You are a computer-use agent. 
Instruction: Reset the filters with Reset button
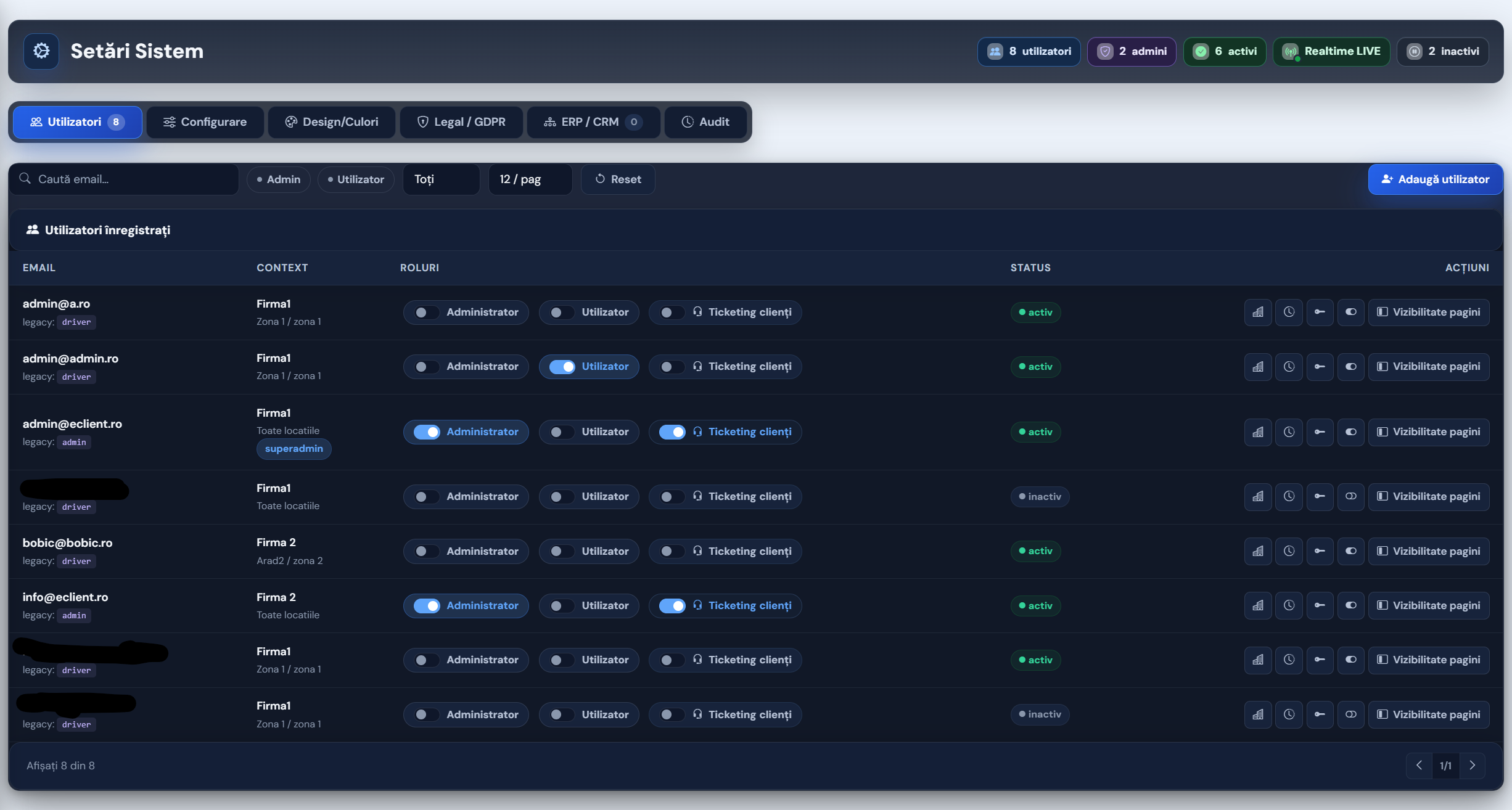(x=618, y=179)
